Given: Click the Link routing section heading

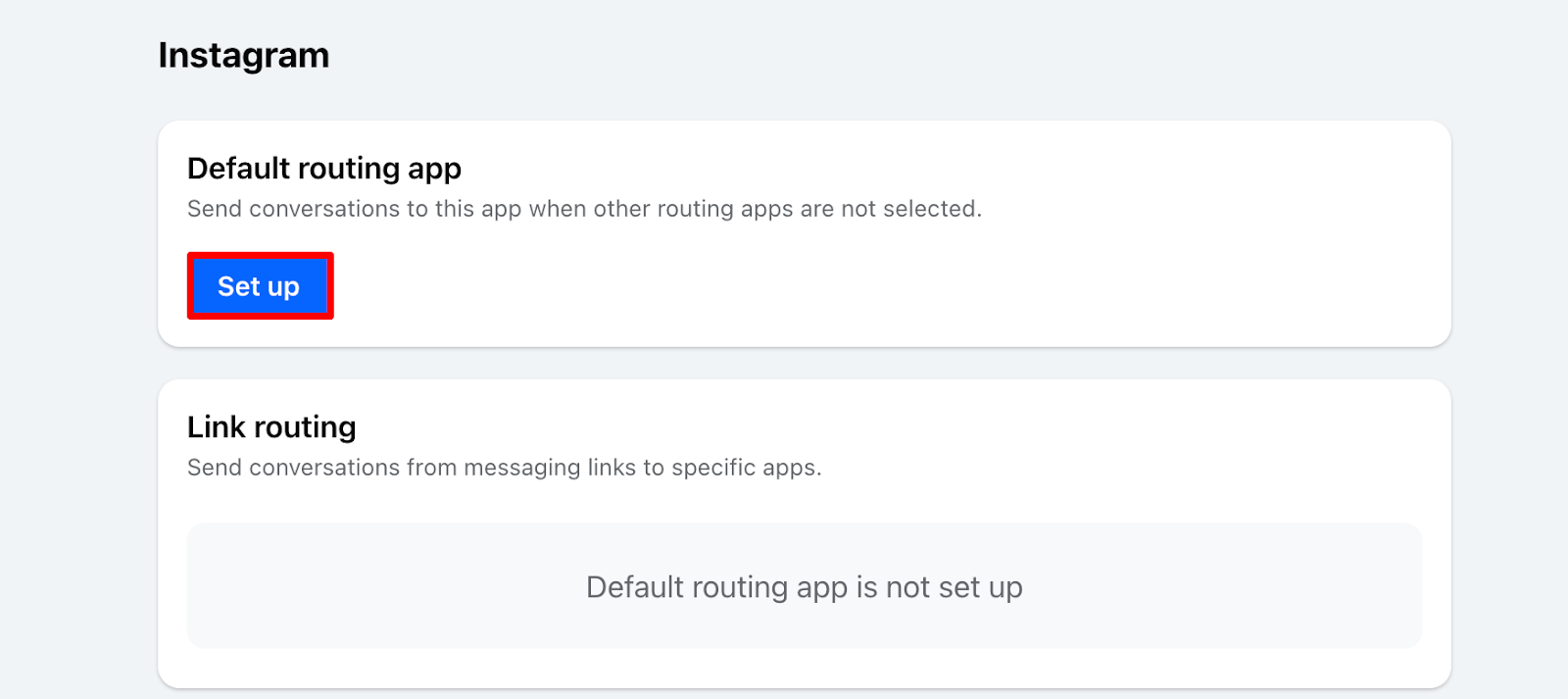Looking at the screenshot, I should coord(271,427).
